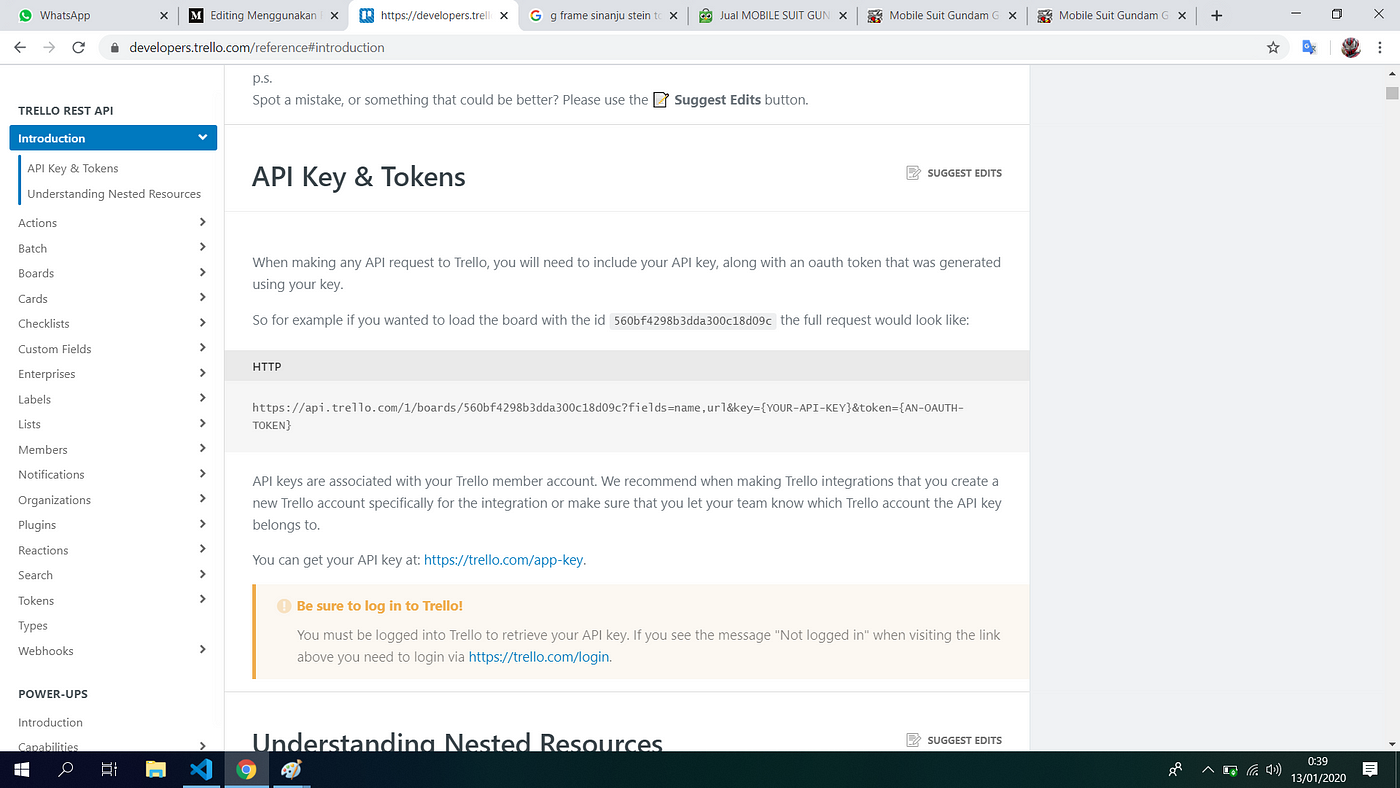Open the Google Translate extension icon
1400x788 pixels.
tap(1309, 47)
